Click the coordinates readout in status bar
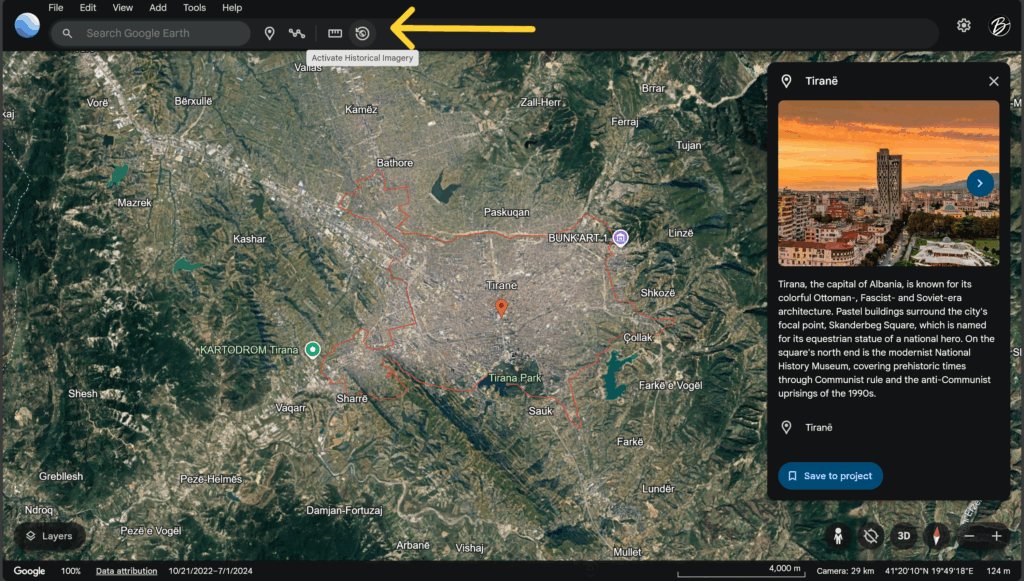 929,571
